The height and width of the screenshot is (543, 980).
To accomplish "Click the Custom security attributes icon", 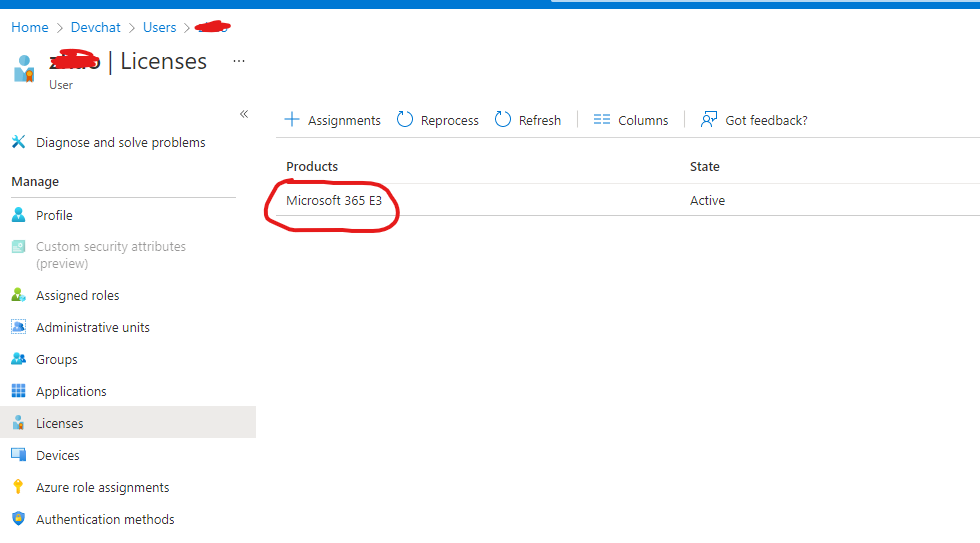I will pyautogui.click(x=19, y=246).
